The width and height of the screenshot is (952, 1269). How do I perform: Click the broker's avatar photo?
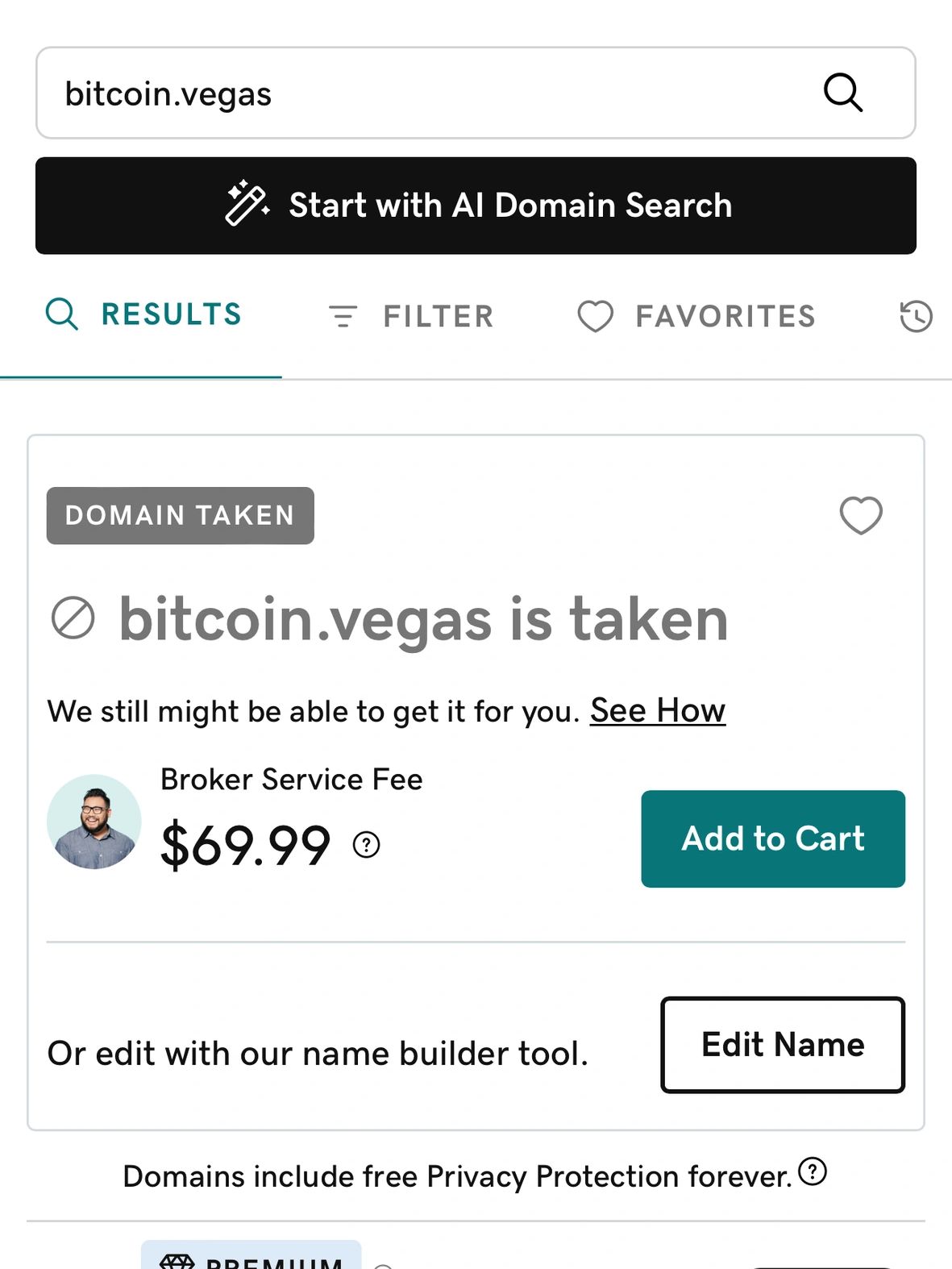[94, 822]
